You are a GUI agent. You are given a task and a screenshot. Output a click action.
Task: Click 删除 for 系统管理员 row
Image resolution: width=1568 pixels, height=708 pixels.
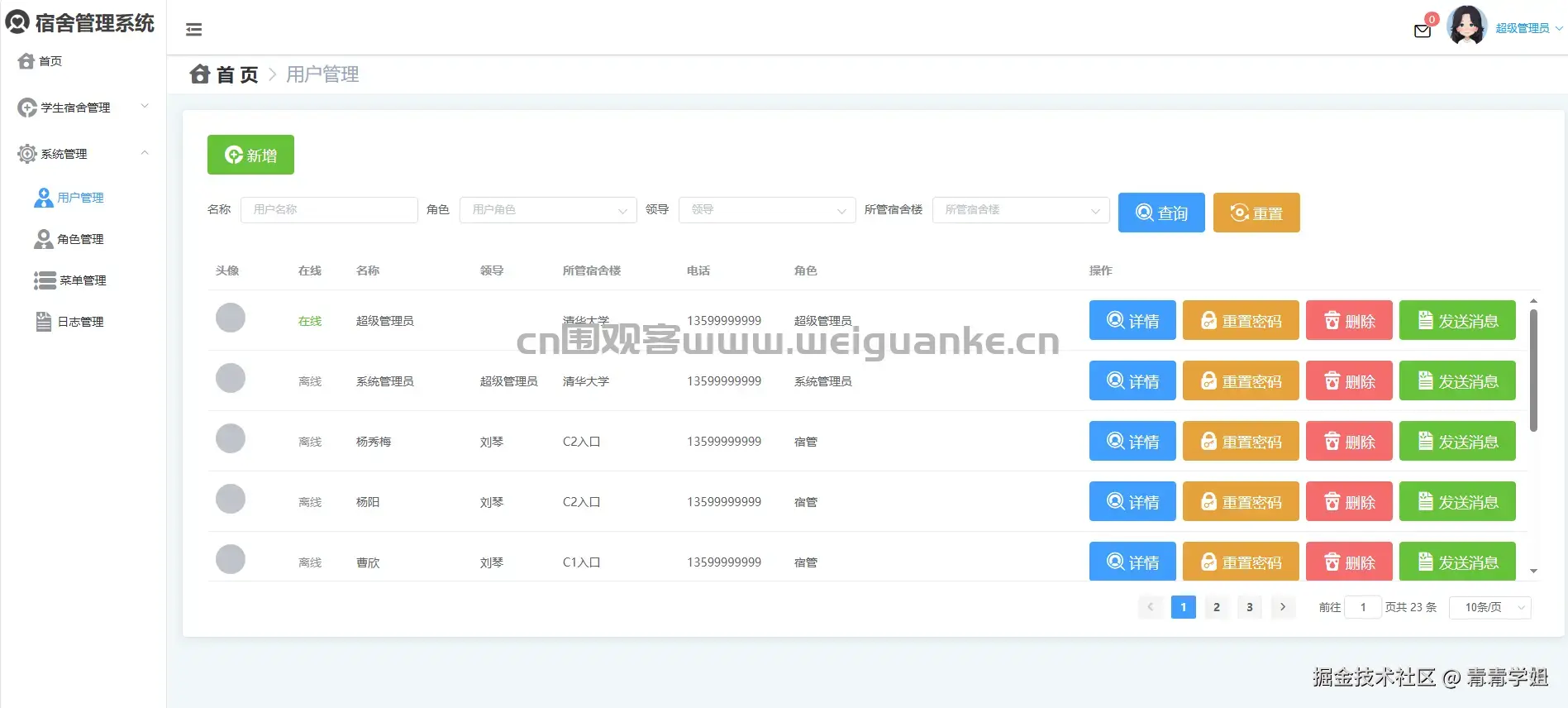(x=1349, y=380)
